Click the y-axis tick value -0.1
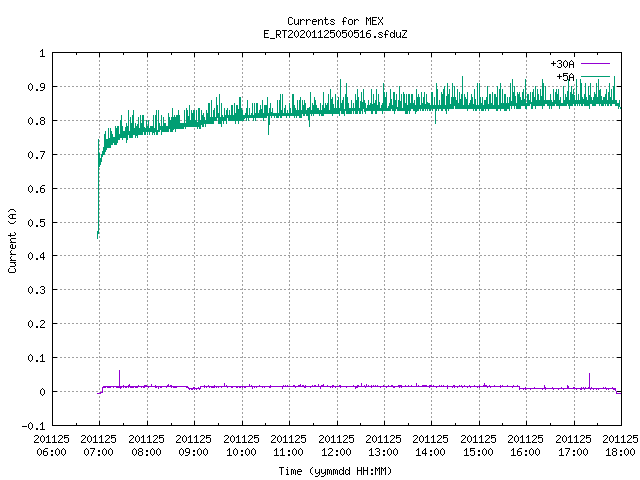Screen dimensions: 640x480 click(33, 426)
